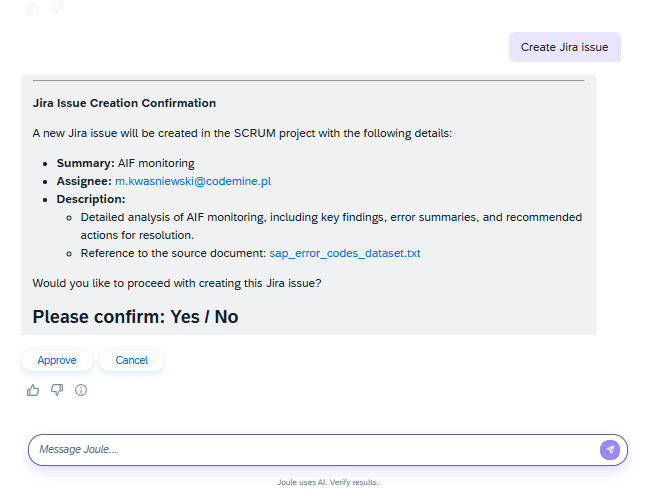Click the faded thumbs up icon at top

[x=33, y=8]
